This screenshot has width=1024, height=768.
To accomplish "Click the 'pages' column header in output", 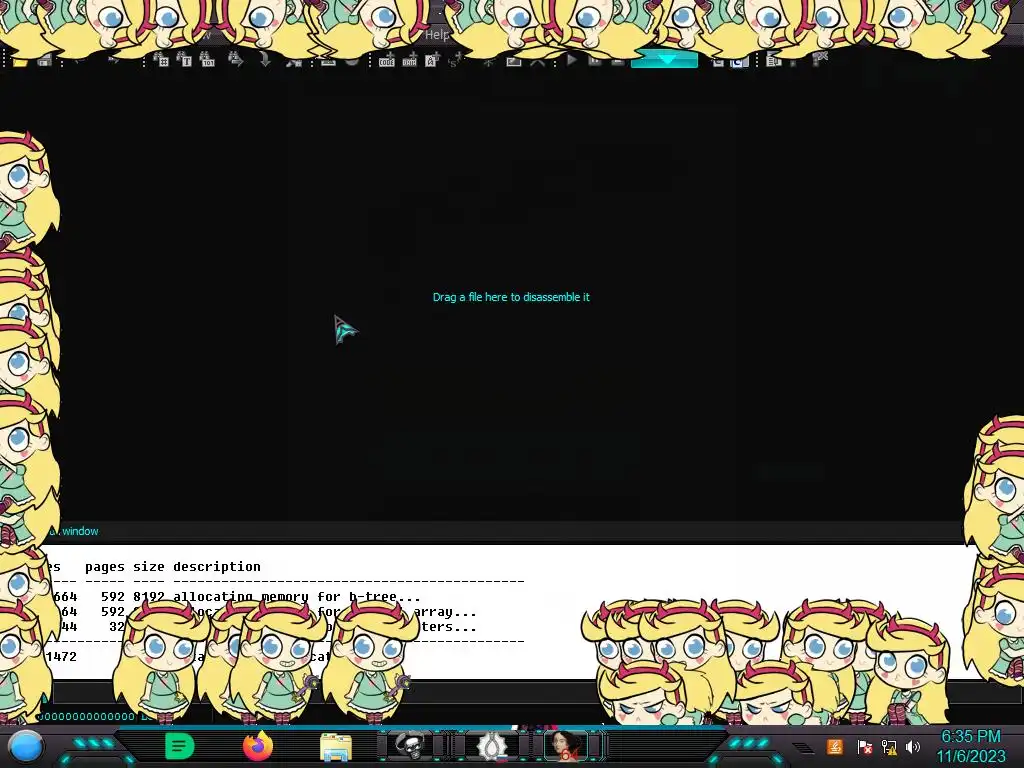I will pos(104,566).
